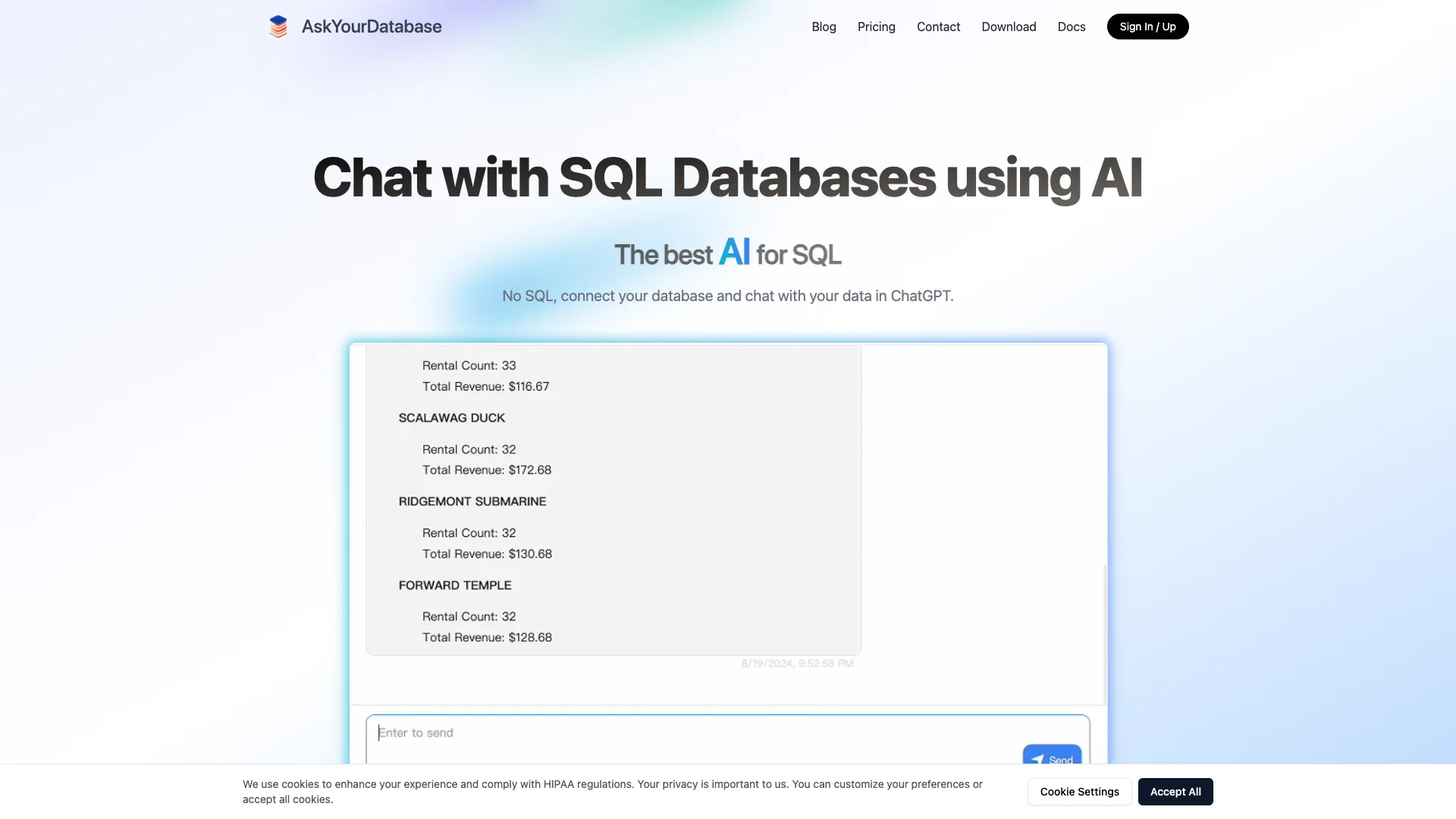The width and height of the screenshot is (1456, 819).
Task: Click the AskYourDatabase database stack logo icon
Action: click(278, 26)
